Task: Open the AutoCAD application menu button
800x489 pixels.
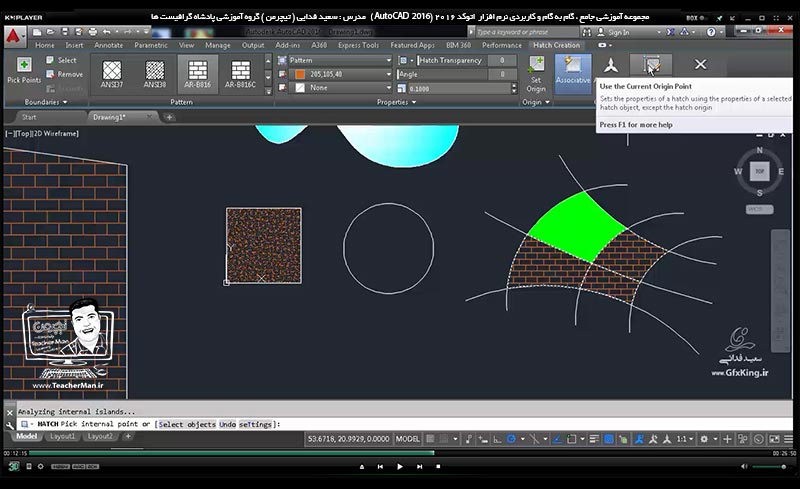Action: click(x=14, y=37)
